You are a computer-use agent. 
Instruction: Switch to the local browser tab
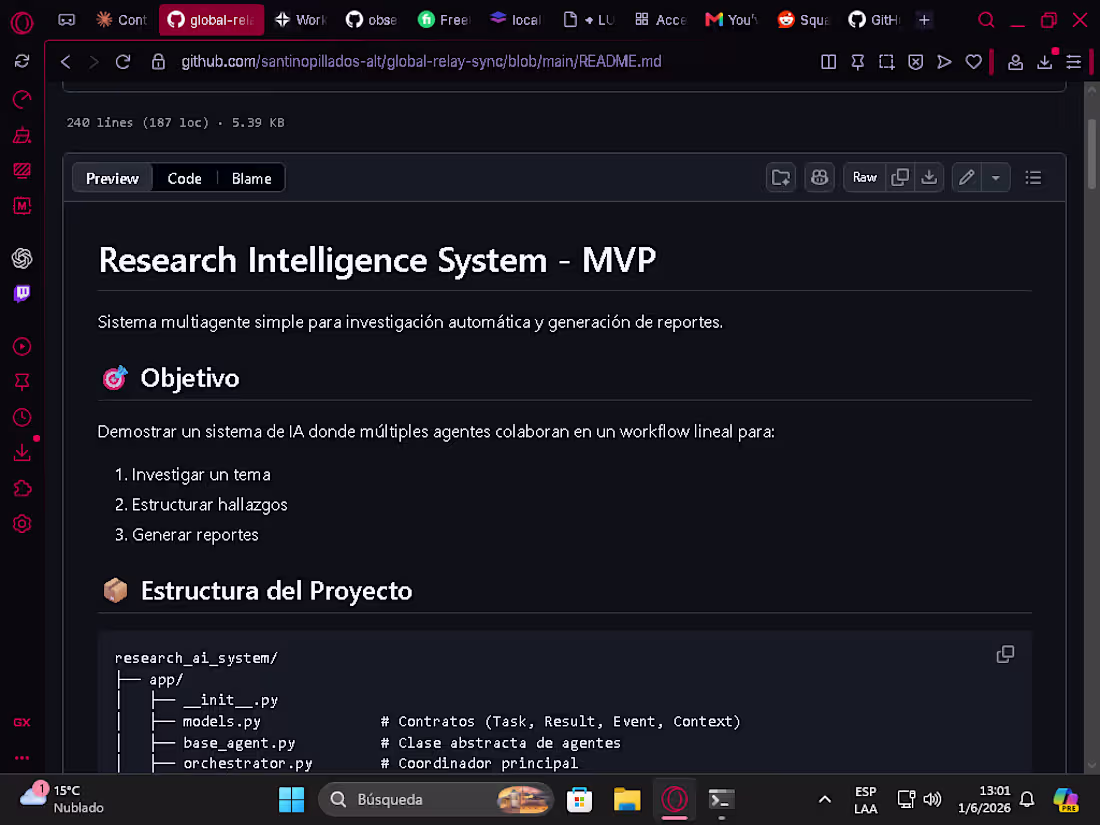[515, 20]
